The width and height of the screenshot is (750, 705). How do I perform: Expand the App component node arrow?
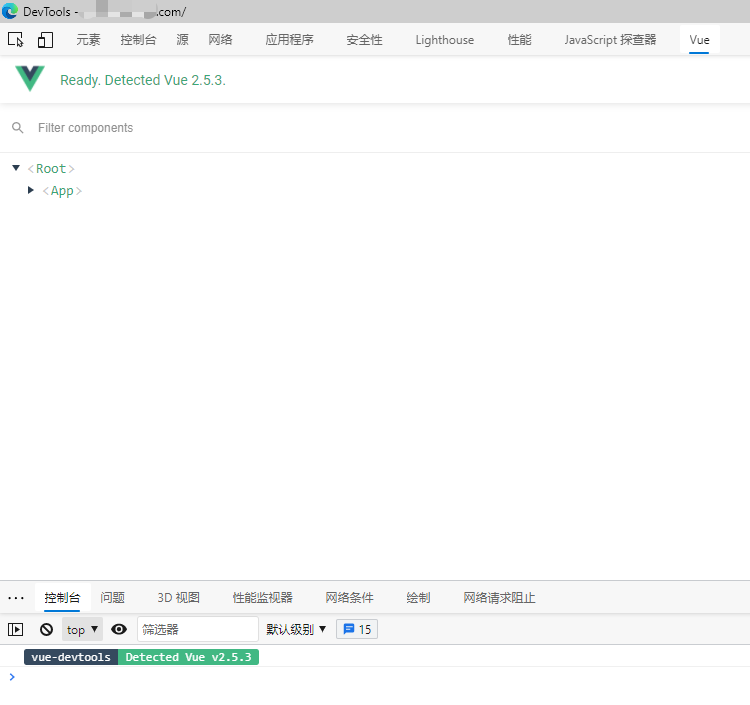pos(31,190)
